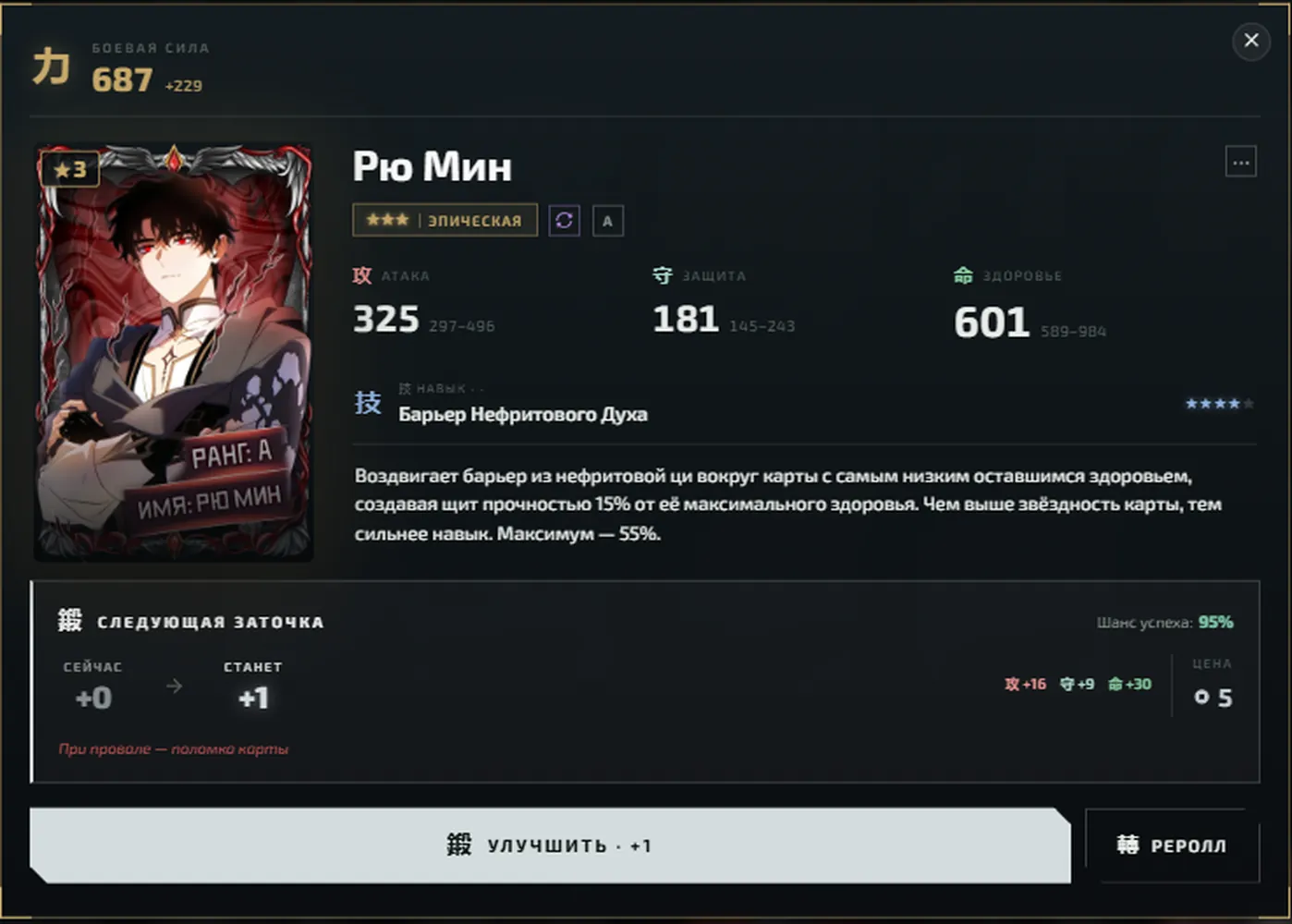The image size is (1292, 924).
Task: Click the defense value 181
Action: [686, 319]
